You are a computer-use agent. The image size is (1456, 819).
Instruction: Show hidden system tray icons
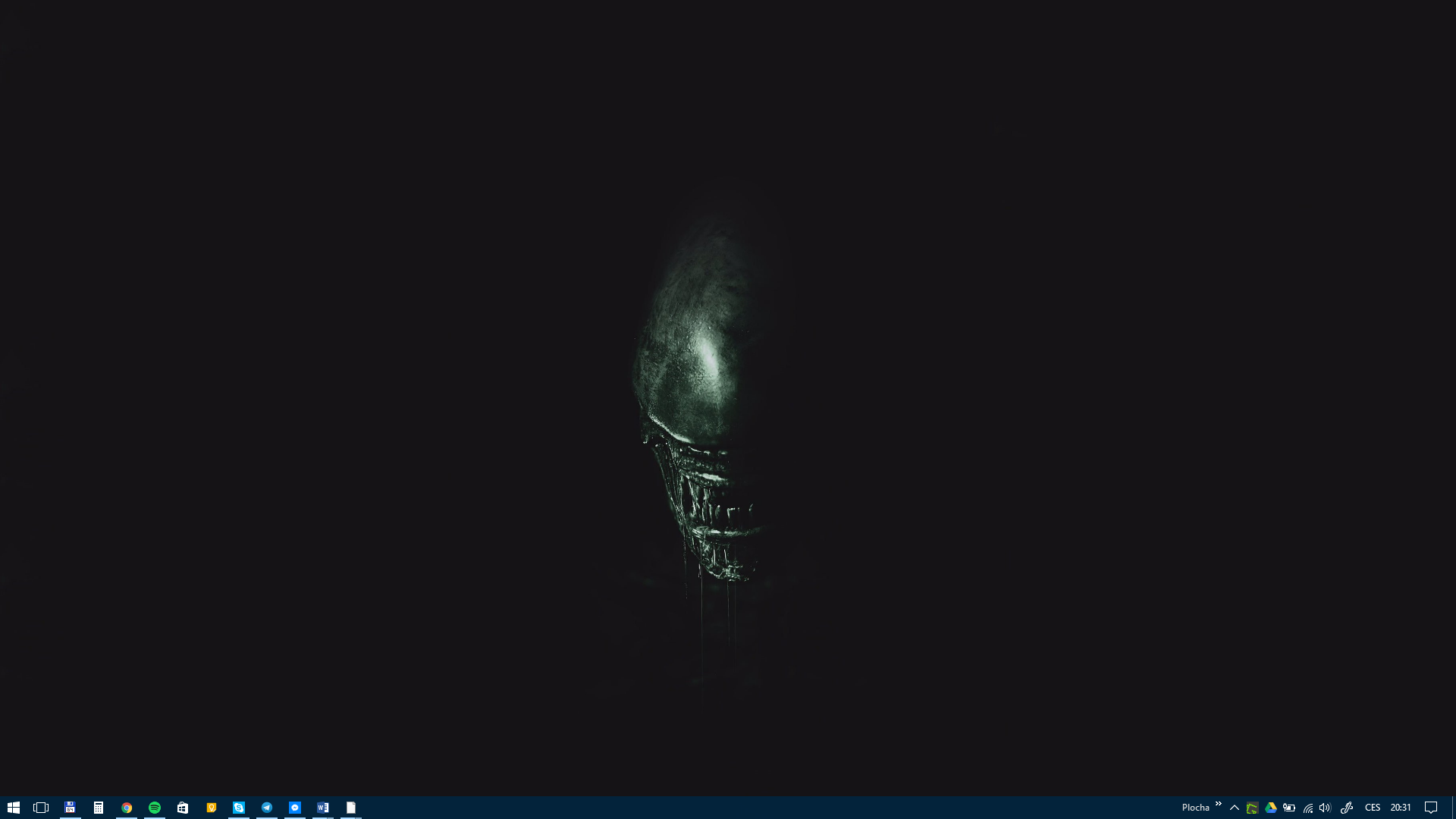1235,808
